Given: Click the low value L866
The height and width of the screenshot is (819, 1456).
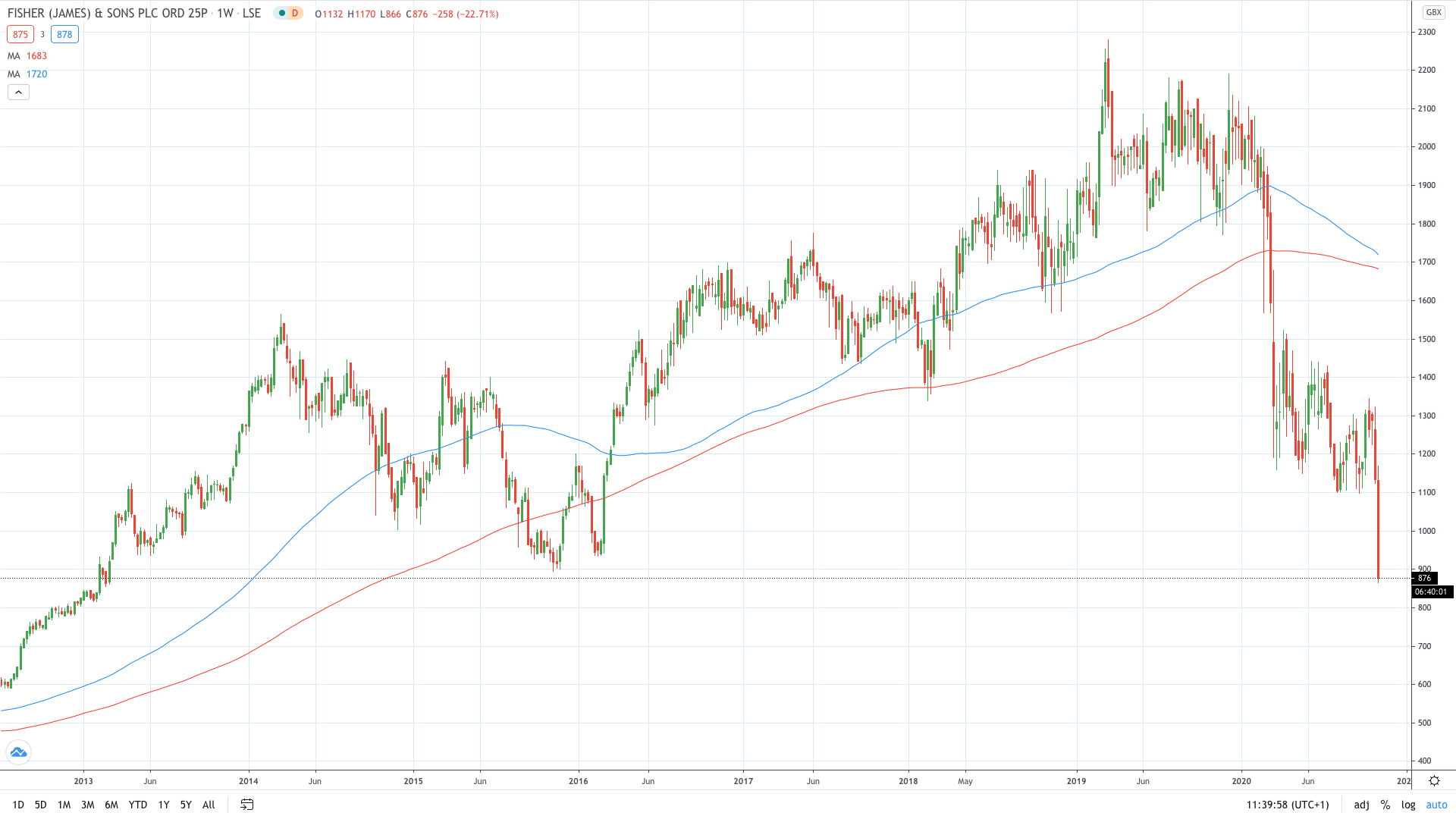Looking at the screenshot, I should click(391, 14).
